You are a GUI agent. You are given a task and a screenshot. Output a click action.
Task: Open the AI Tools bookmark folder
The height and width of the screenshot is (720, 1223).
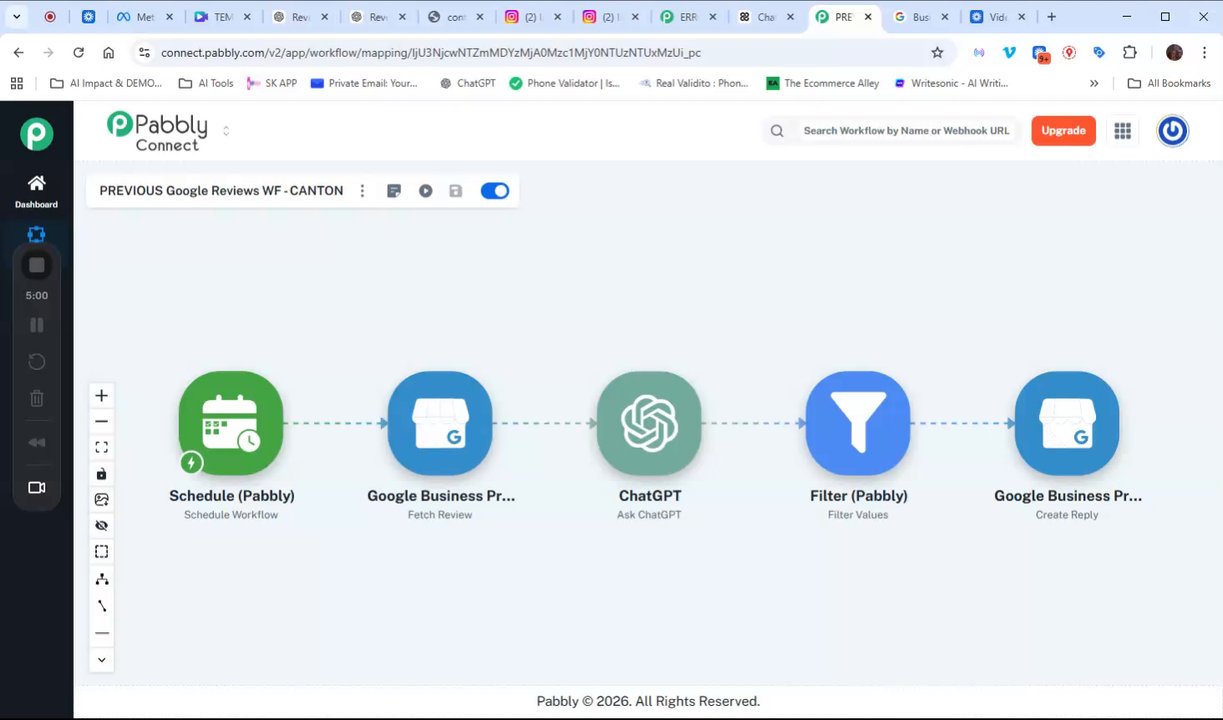click(x=205, y=83)
